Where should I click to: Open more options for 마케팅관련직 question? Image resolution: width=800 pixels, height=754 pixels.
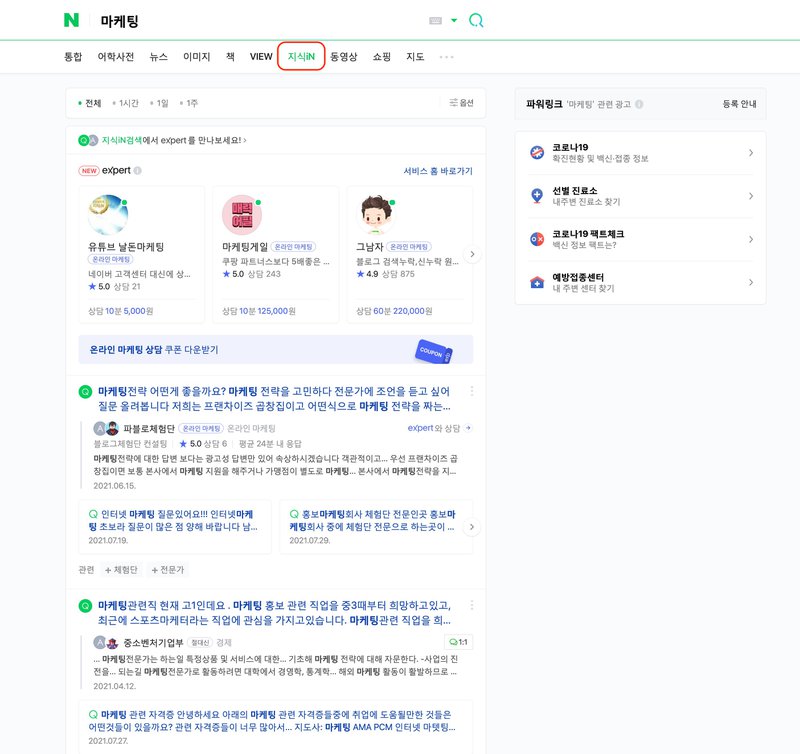coord(471,605)
